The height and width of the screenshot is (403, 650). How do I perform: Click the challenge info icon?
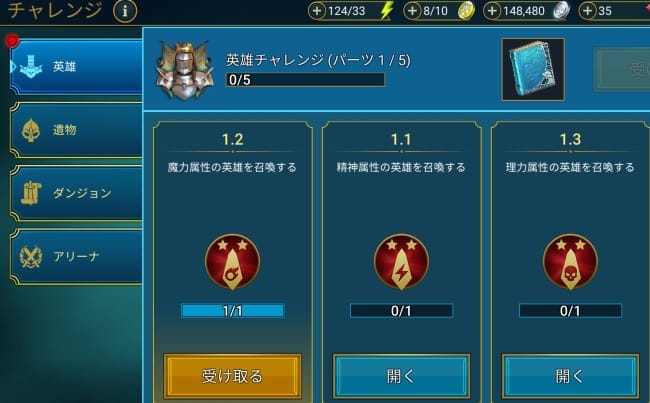tap(125, 11)
